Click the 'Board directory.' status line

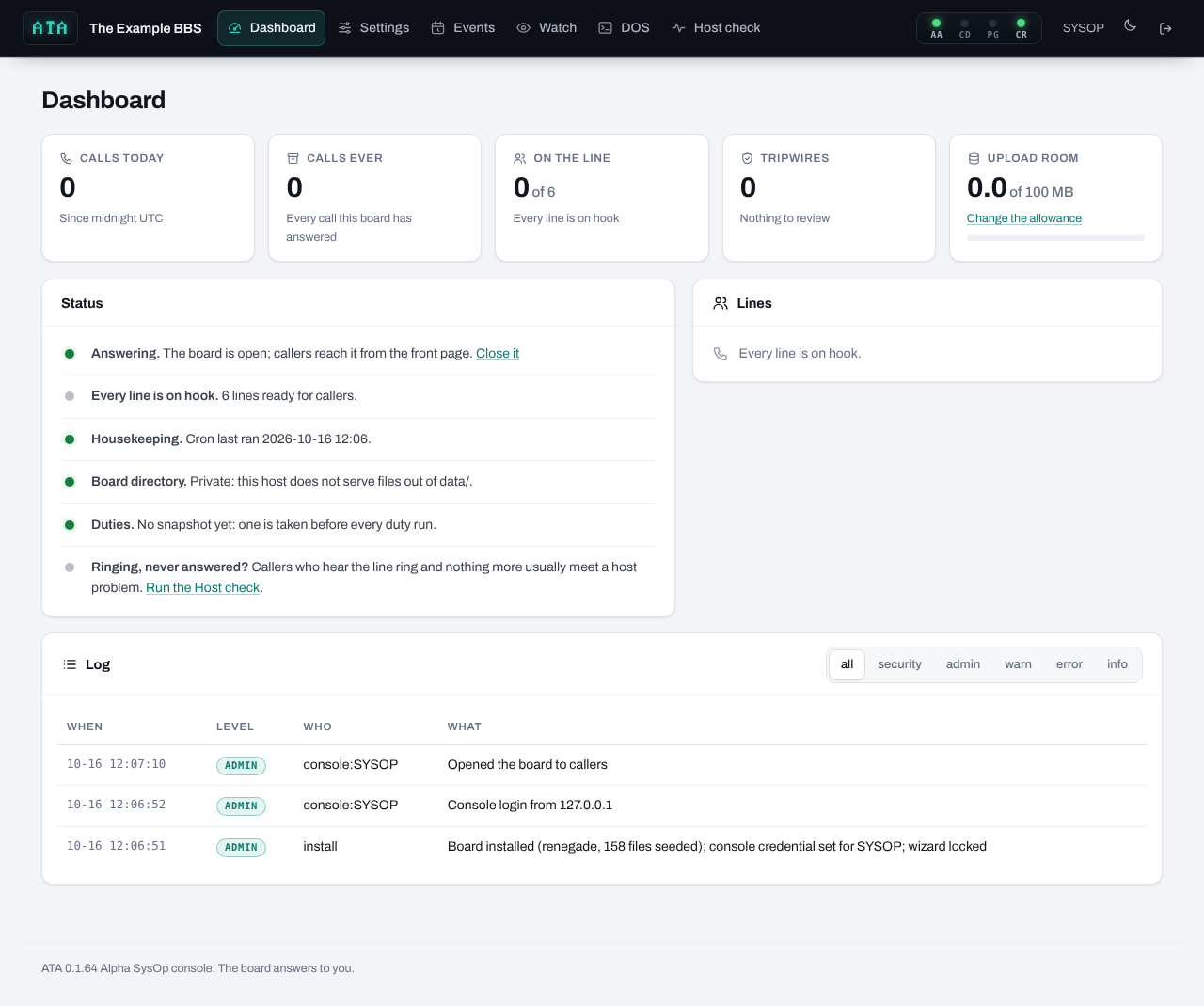[359, 482]
